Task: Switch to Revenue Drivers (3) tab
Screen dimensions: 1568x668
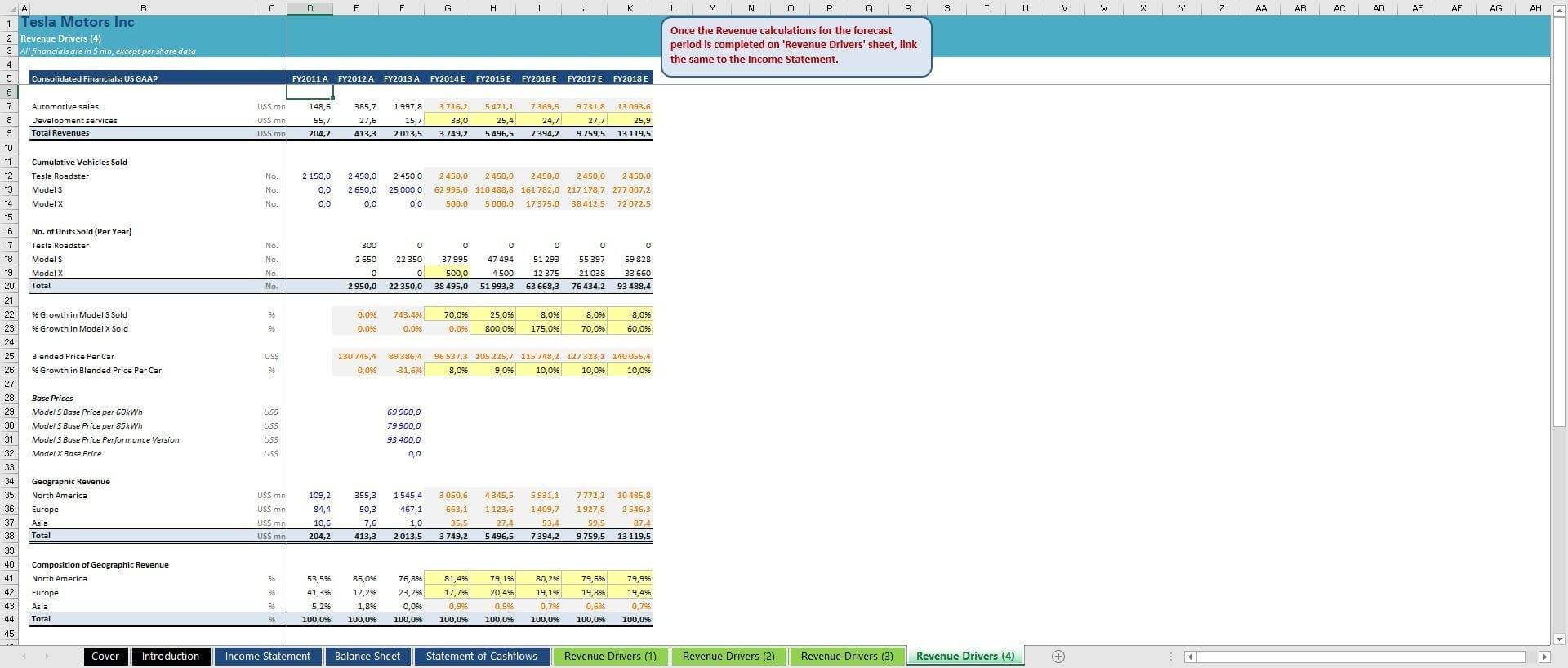Action: coord(847,657)
